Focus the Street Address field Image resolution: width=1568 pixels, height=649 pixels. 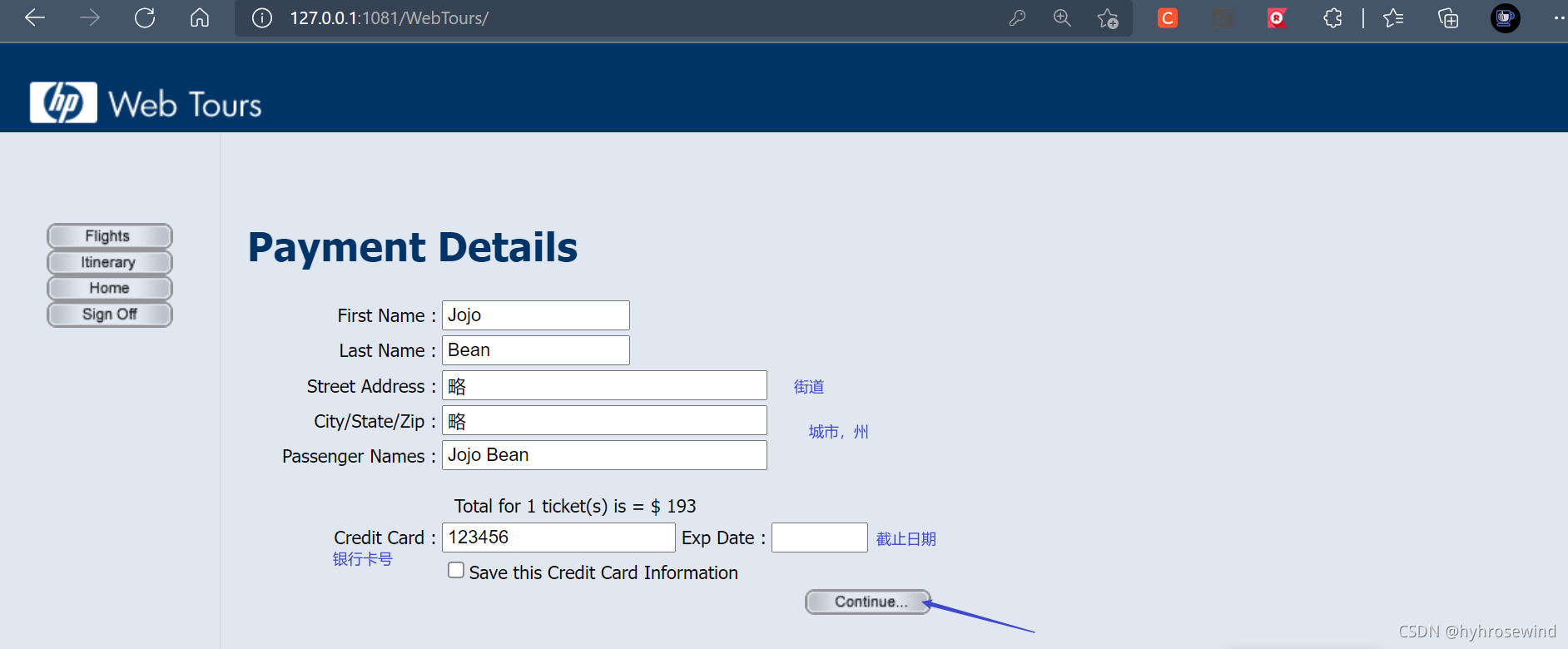click(604, 385)
